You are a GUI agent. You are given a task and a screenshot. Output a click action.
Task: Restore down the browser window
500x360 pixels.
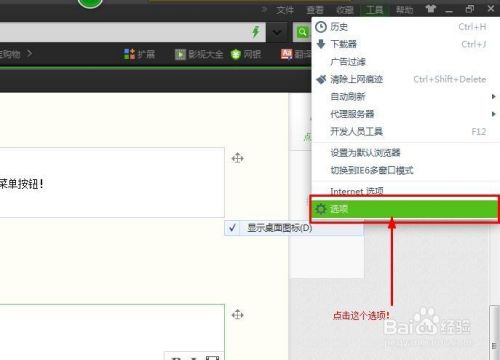pyautogui.click(x=470, y=9)
